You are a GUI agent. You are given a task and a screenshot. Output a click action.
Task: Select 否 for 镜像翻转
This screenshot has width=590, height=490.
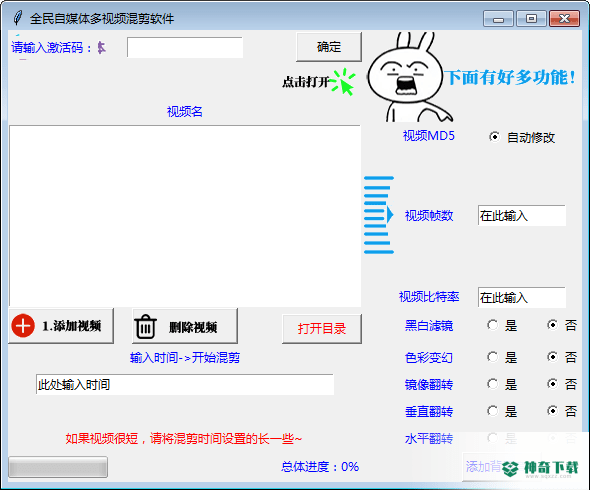coord(552,384)
